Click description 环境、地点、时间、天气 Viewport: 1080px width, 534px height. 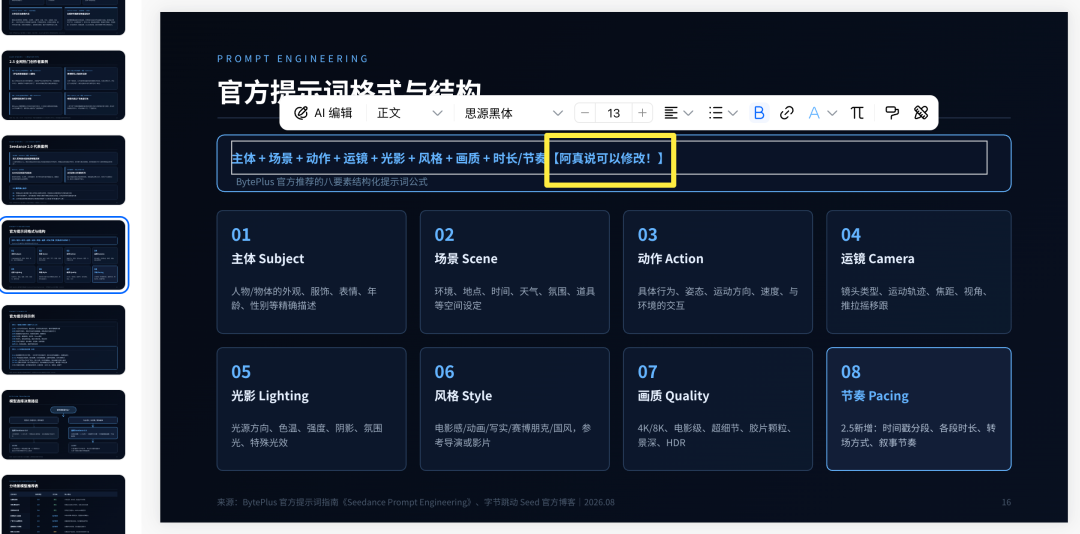point(515,298)
